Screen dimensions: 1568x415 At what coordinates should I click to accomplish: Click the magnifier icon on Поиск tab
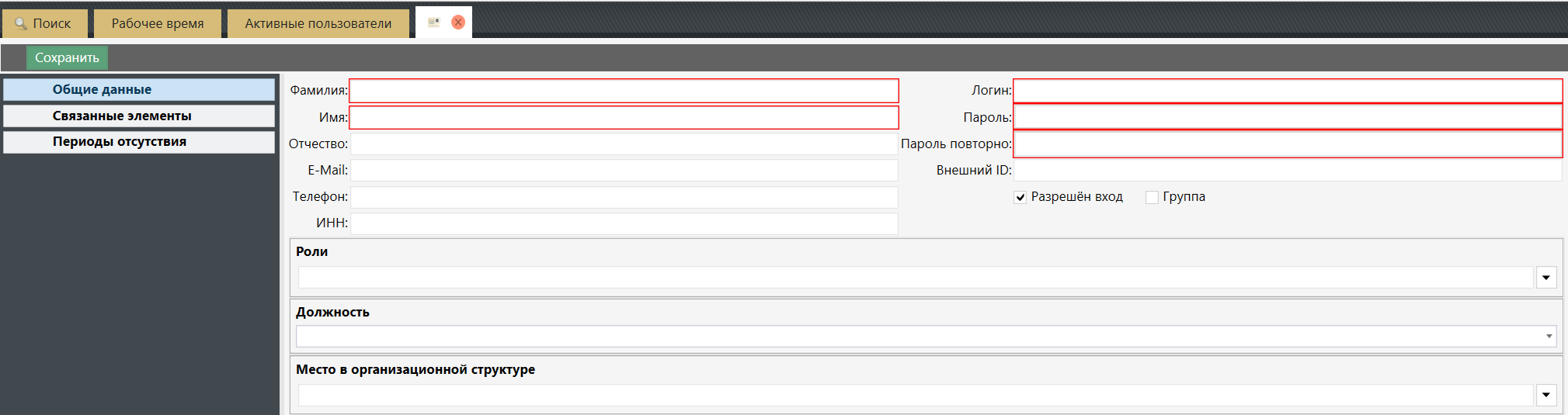[x=21, y=24]
